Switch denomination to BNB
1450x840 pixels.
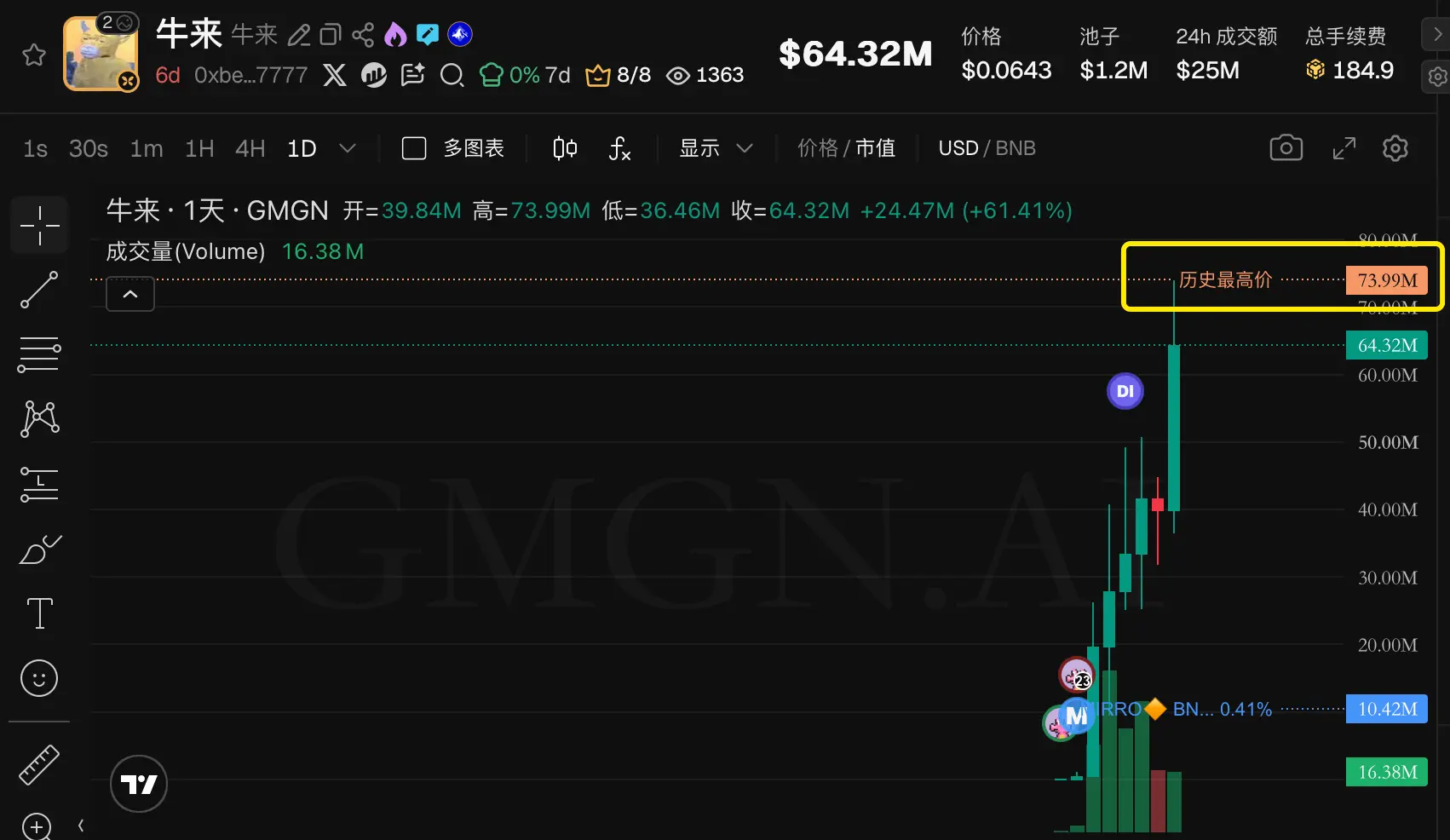[x=1016, y=148]
